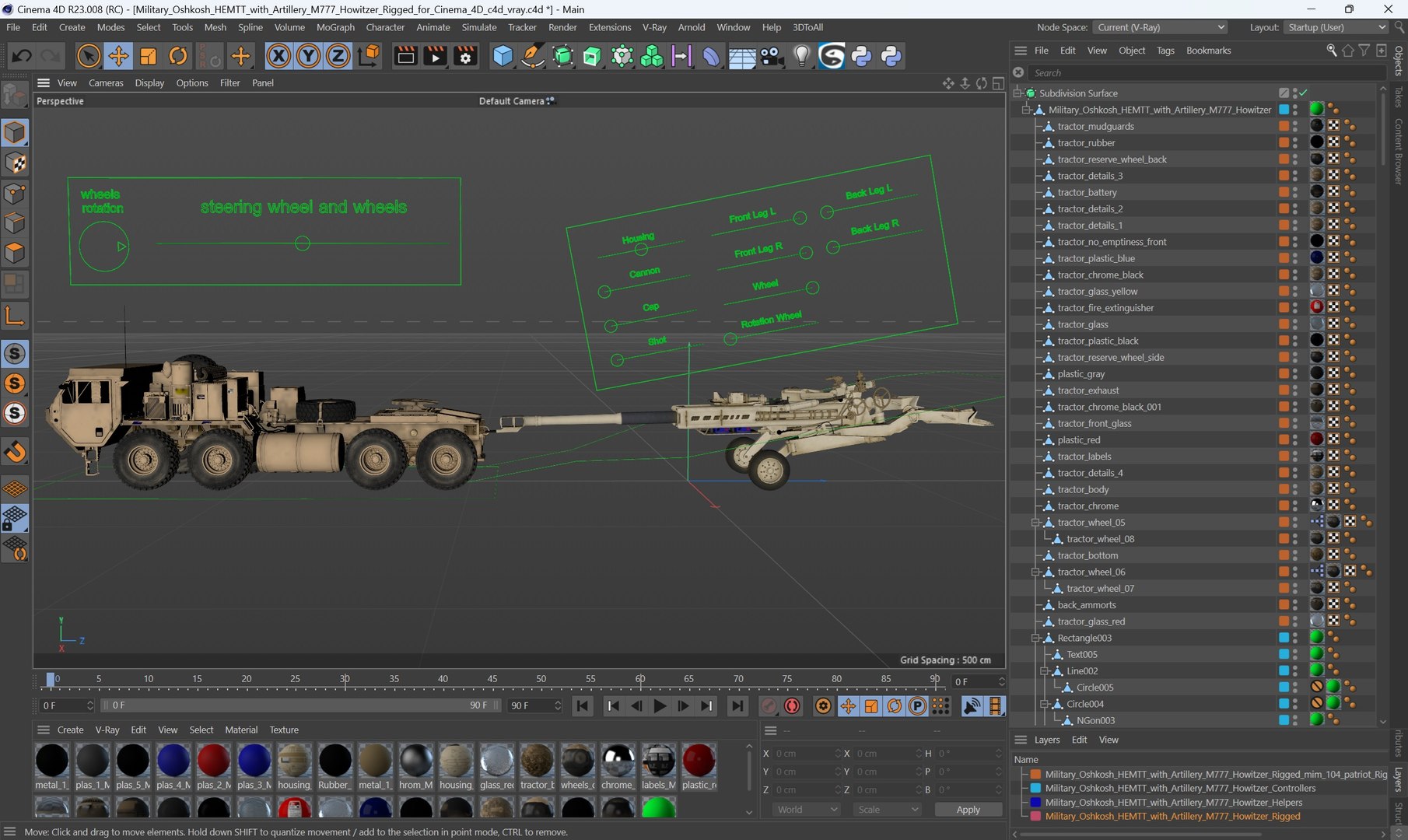Click the Record Active Objects button
The image size is (1408, 840).
(x=769, y=705)
